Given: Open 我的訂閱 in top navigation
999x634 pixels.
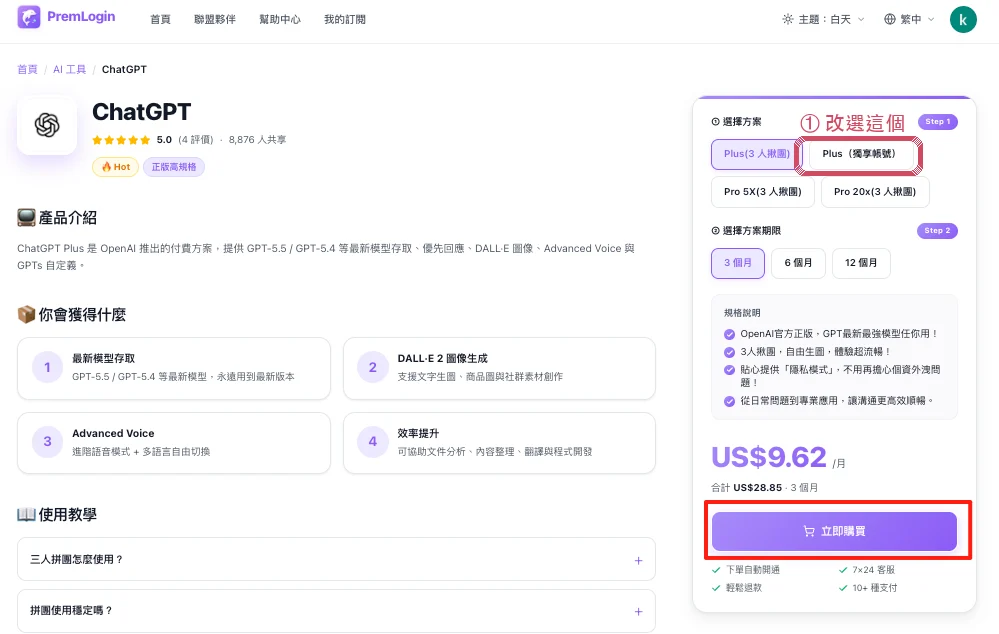Looking at the screenshot, I should tap(345, 19).
